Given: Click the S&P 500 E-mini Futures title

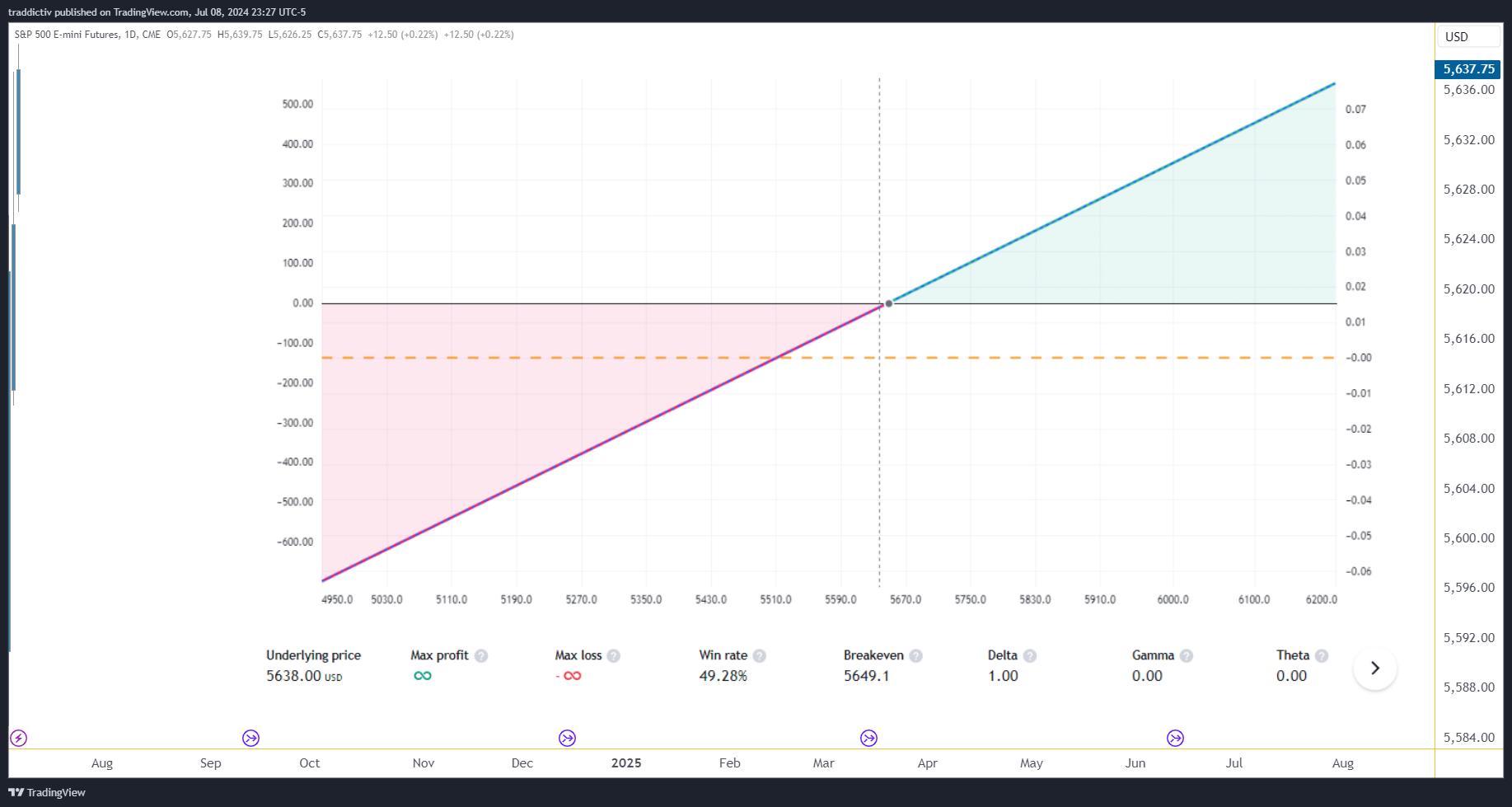Looking at the screenshot, I should [67, 35].
